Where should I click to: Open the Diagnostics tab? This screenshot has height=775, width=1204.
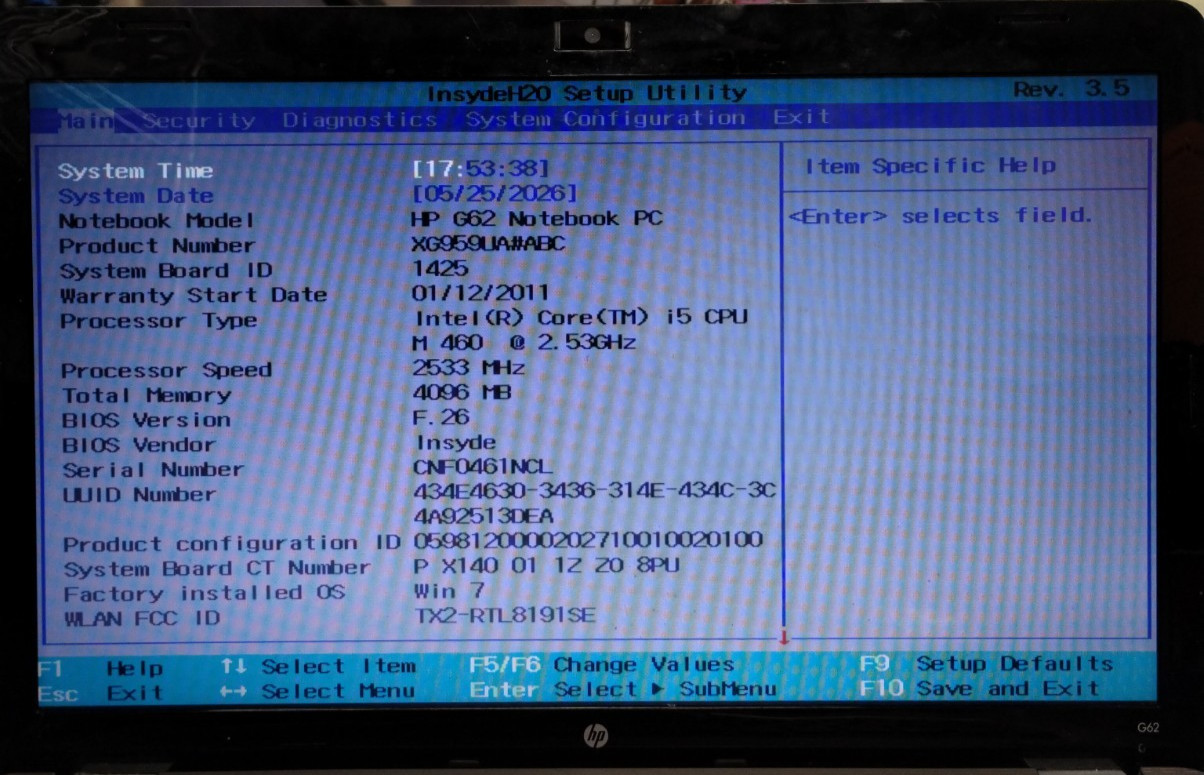pyautogui.click(x=359, y=119)
